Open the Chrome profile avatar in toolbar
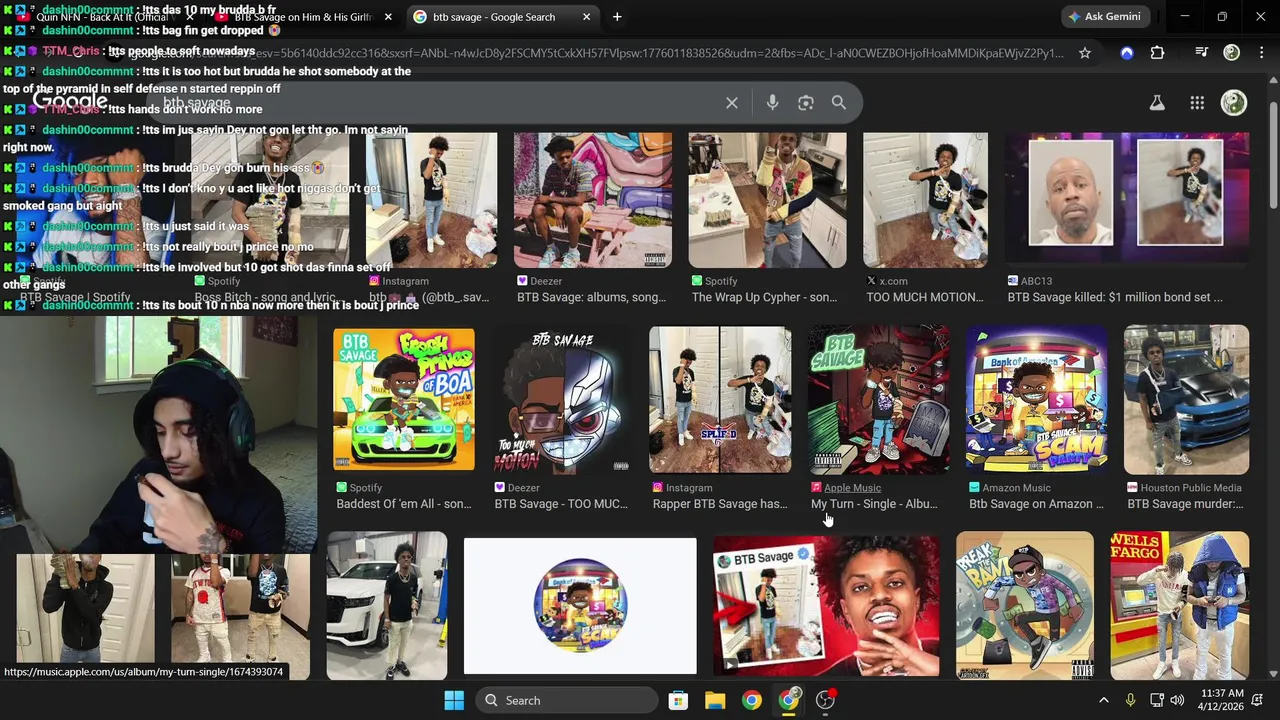Viewport: 1280px width, 720px height. pos(1232,53)
